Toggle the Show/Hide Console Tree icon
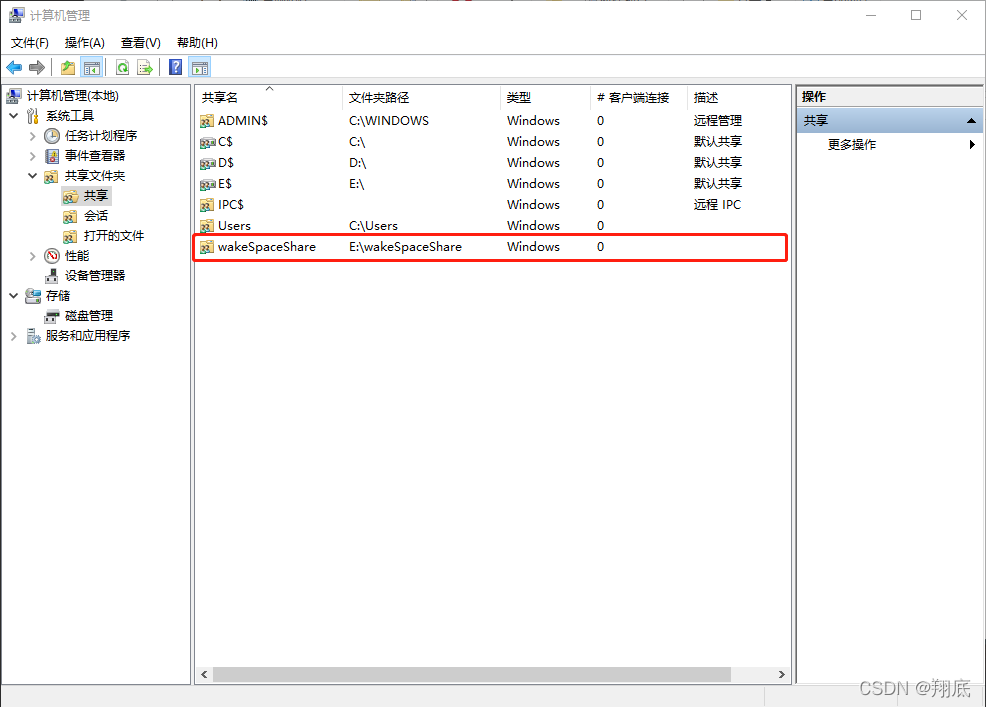Screen dimensions: 986x707 pyautogui.click(x=92, y=67)
